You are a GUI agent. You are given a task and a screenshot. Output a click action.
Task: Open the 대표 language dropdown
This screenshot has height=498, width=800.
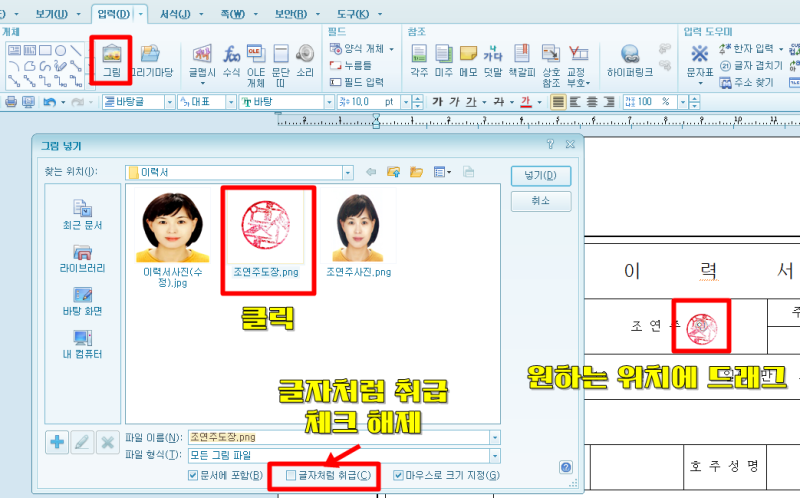(x=231, y=102)
